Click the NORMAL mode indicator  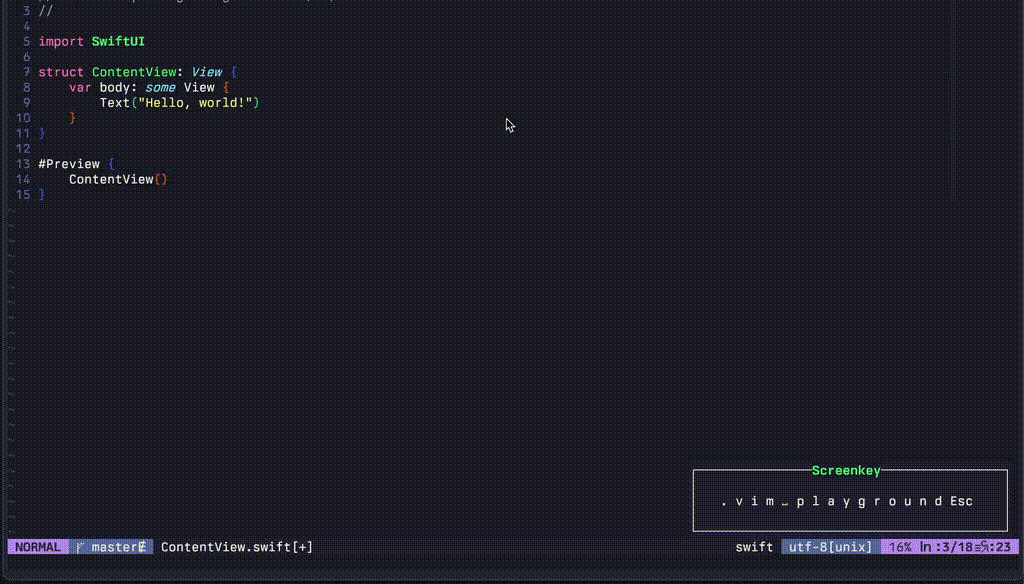pos(36,547)
